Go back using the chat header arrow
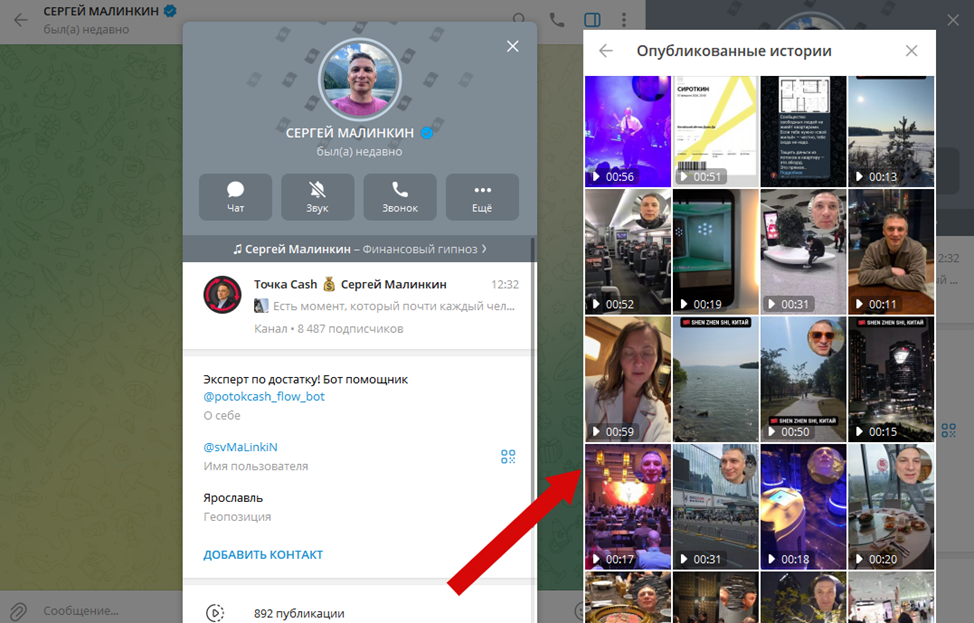This screenshot has height=623, width=974. [x=20, y=20]
